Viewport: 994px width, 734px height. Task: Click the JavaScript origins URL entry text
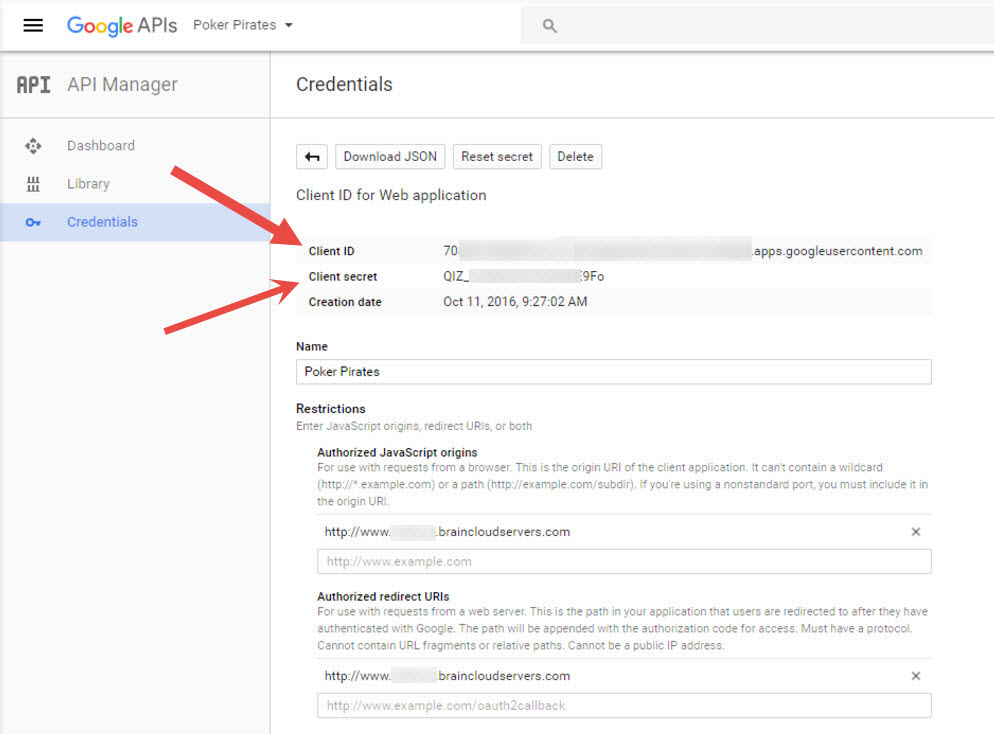click(x=448, y=532)
